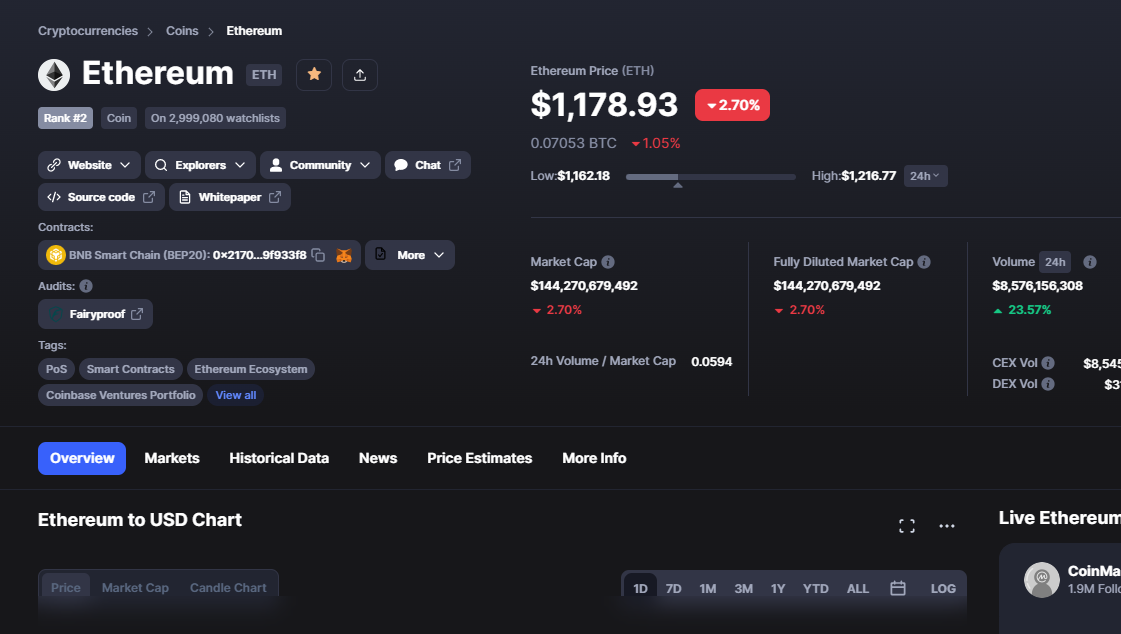The height and width of the screenshot is (634, 1121).
Task: Switch to the Markets tab
Action: pos(172,458)
